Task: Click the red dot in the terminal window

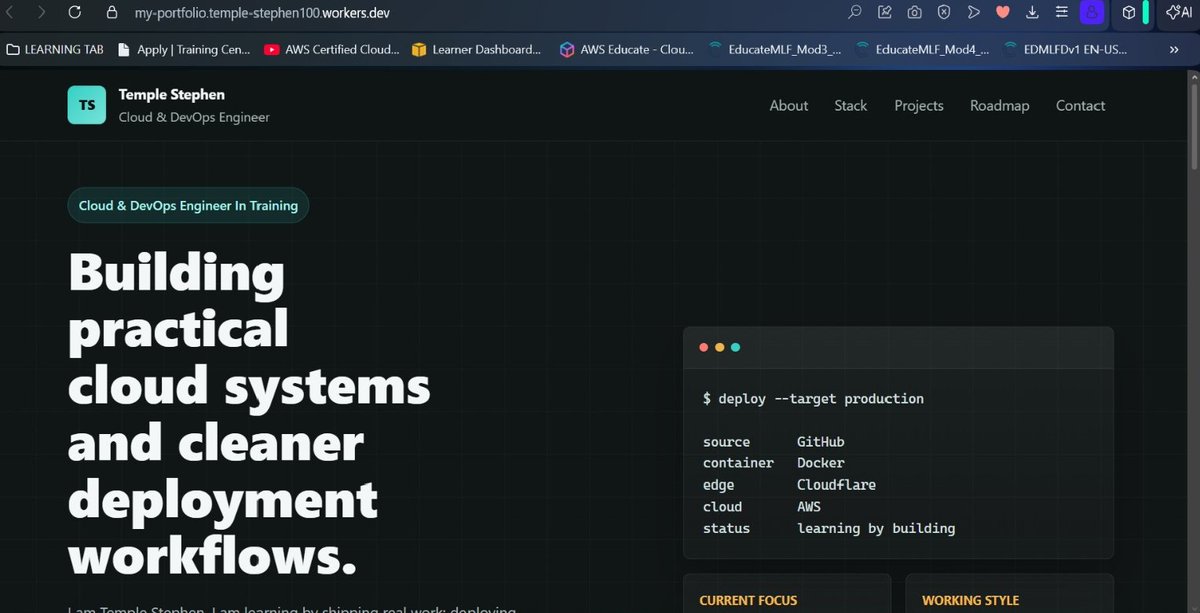Action: click(704, 347)
